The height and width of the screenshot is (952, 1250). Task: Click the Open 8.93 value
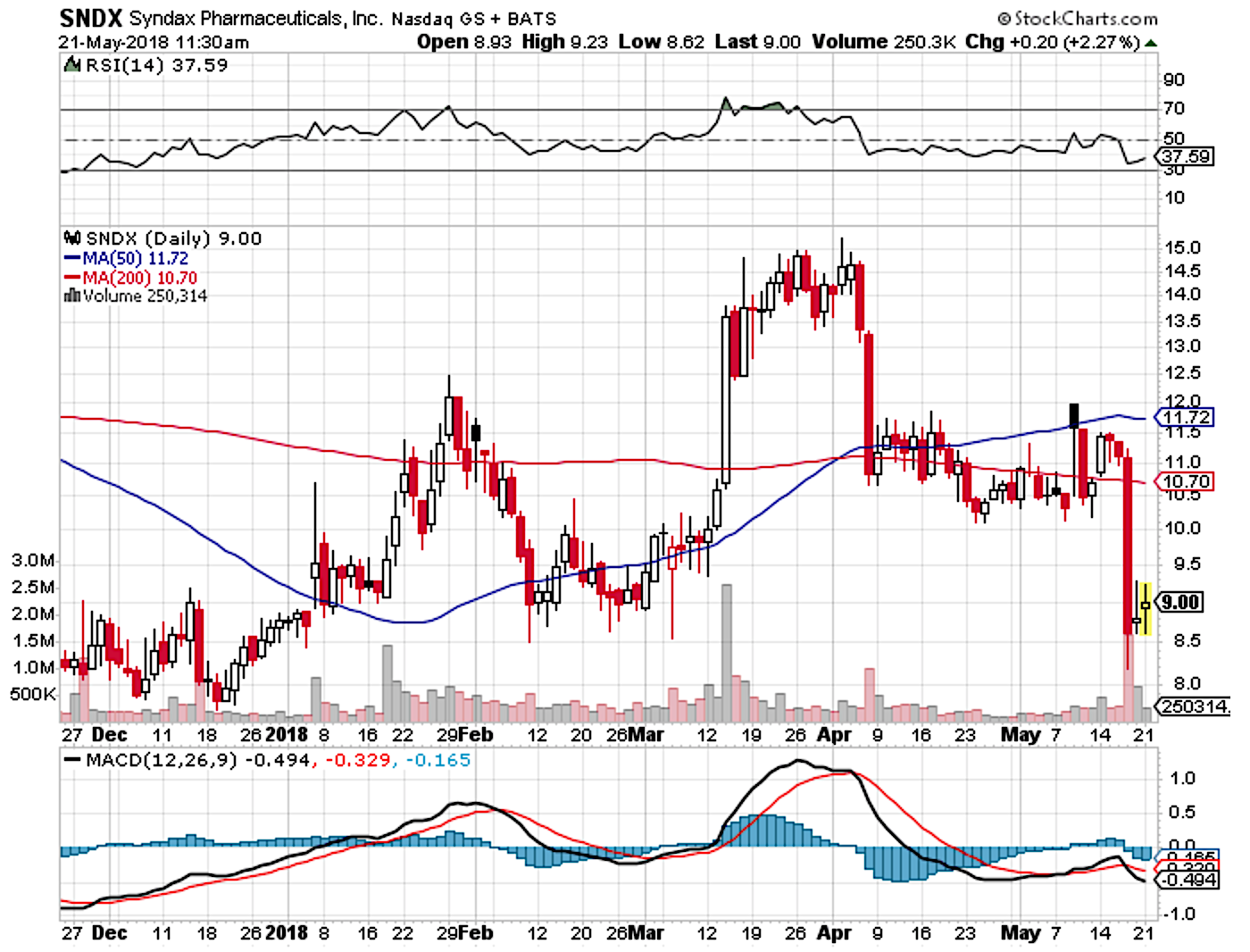[x=464, y=42]
